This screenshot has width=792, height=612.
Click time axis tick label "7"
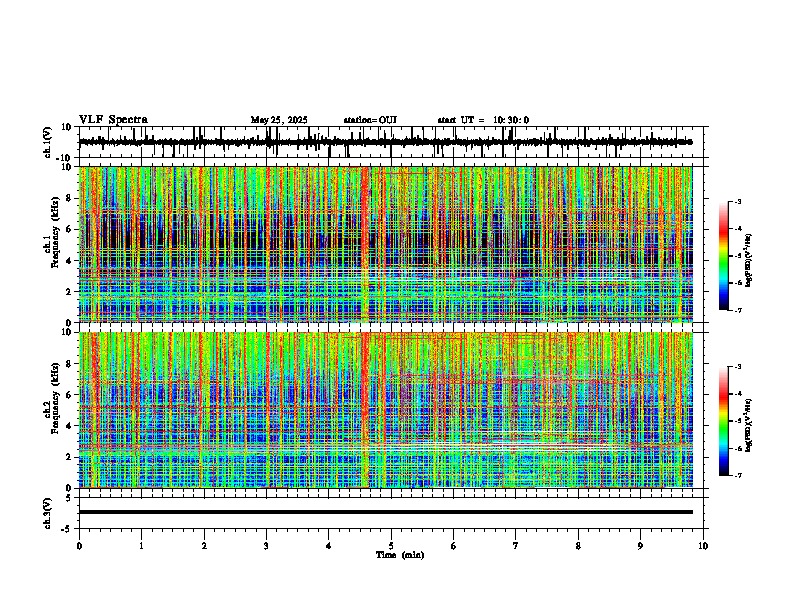click(516, 546)
